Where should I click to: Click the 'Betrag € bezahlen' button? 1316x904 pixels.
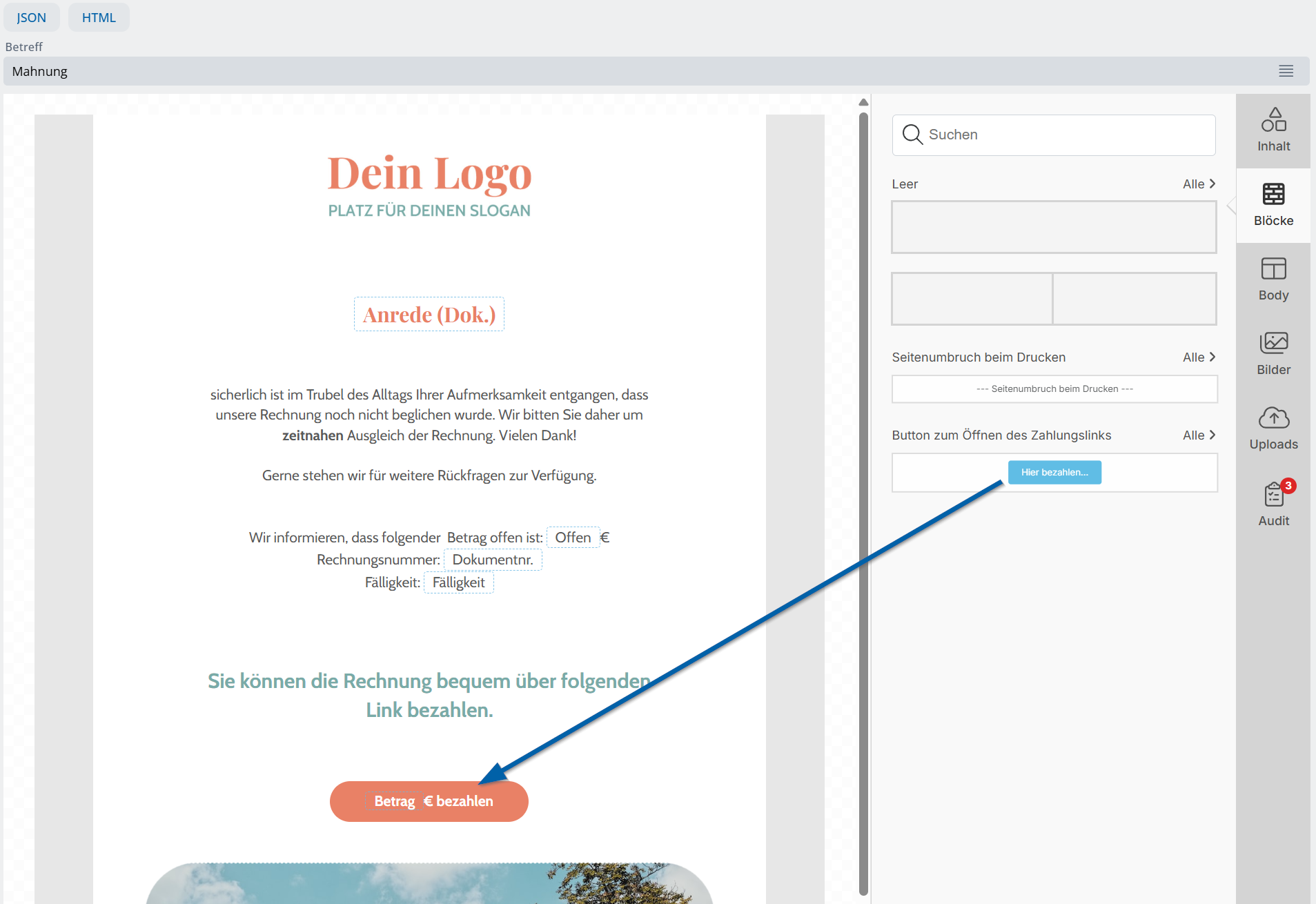429,801
